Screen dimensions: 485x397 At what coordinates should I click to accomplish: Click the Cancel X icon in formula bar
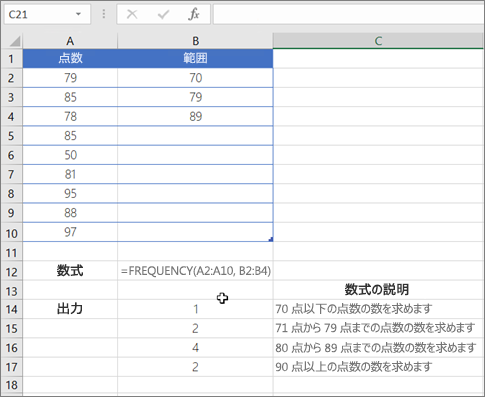pyautogui.click(x=132, y=14)
